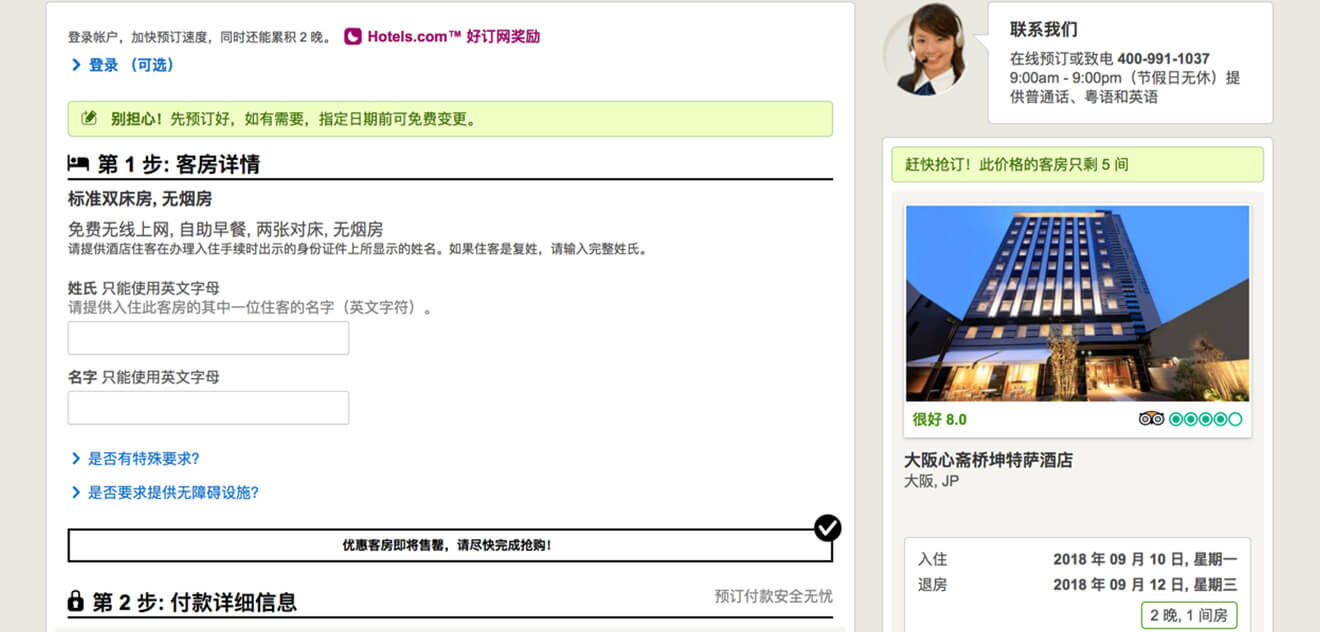Click the padlock icon beside 第 2 步
Screen dimensions: 1320x632
click(75, 601)
